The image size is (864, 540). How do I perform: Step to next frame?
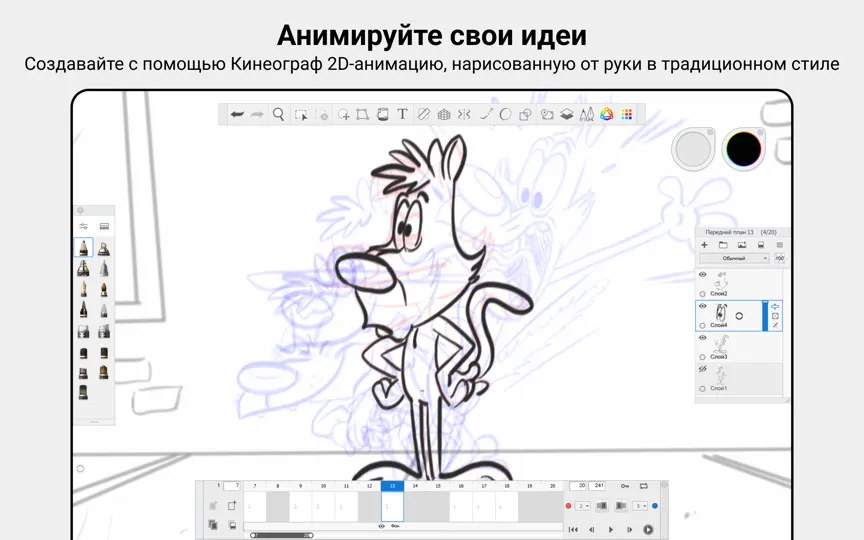pyautogui.click(x=629, y=529)
